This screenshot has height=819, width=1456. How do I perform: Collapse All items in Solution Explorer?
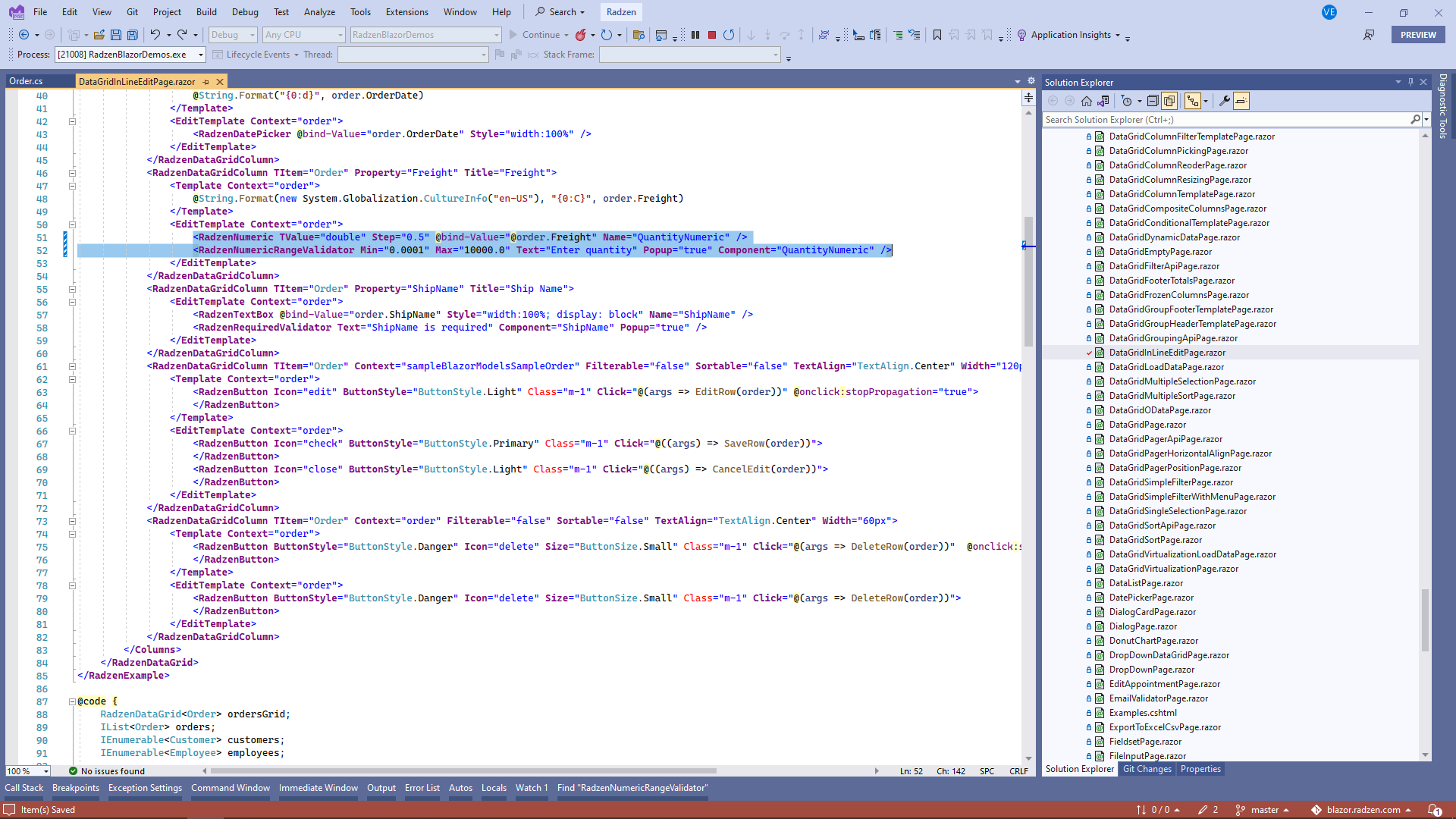[x=1153, y=101]
